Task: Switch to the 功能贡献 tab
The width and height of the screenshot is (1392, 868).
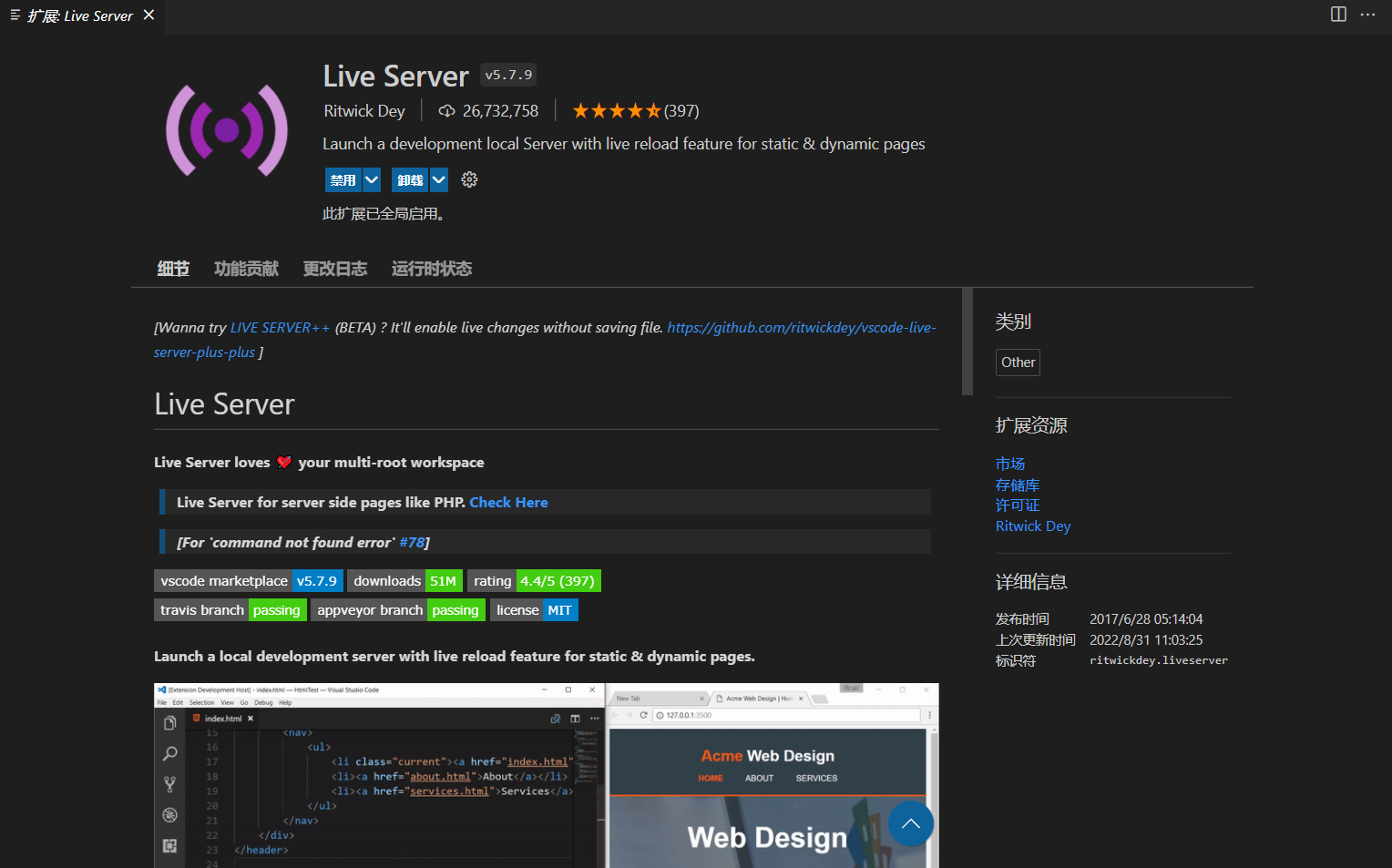Action: 246,269
